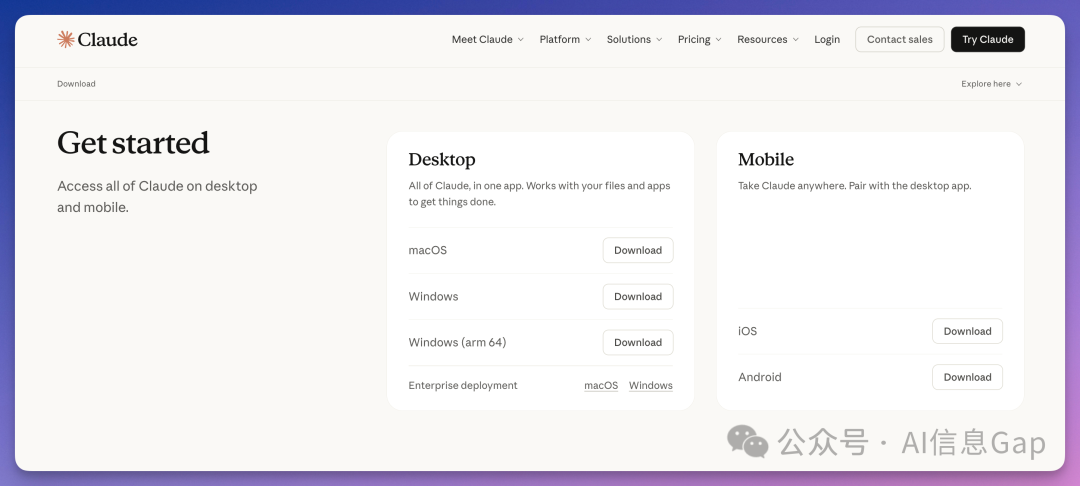Open Windows enterprise deployment link
The image size is (1080, 486).
point(650,386)
